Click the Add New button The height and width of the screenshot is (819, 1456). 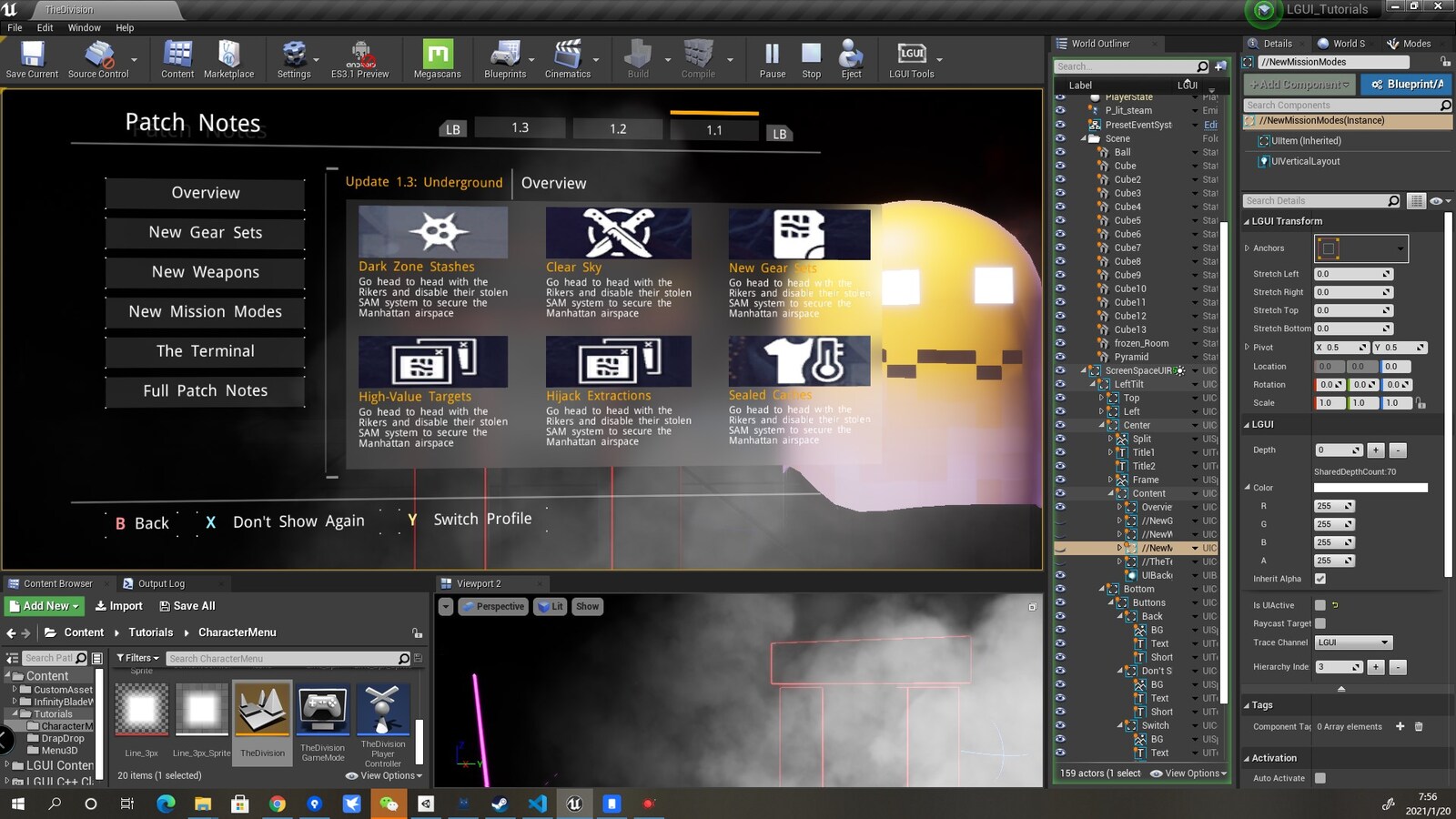45,606
